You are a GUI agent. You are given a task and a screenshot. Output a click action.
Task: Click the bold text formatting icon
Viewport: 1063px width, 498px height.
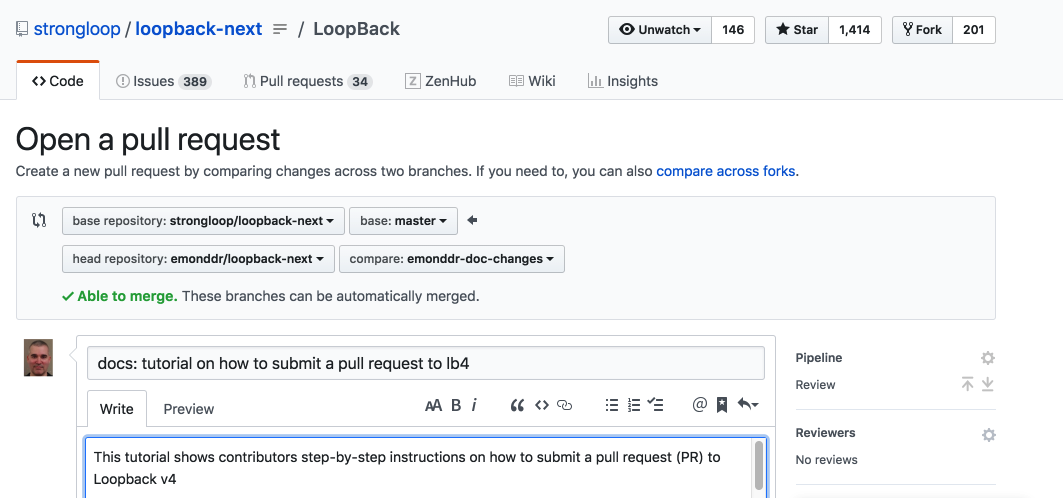456,405
